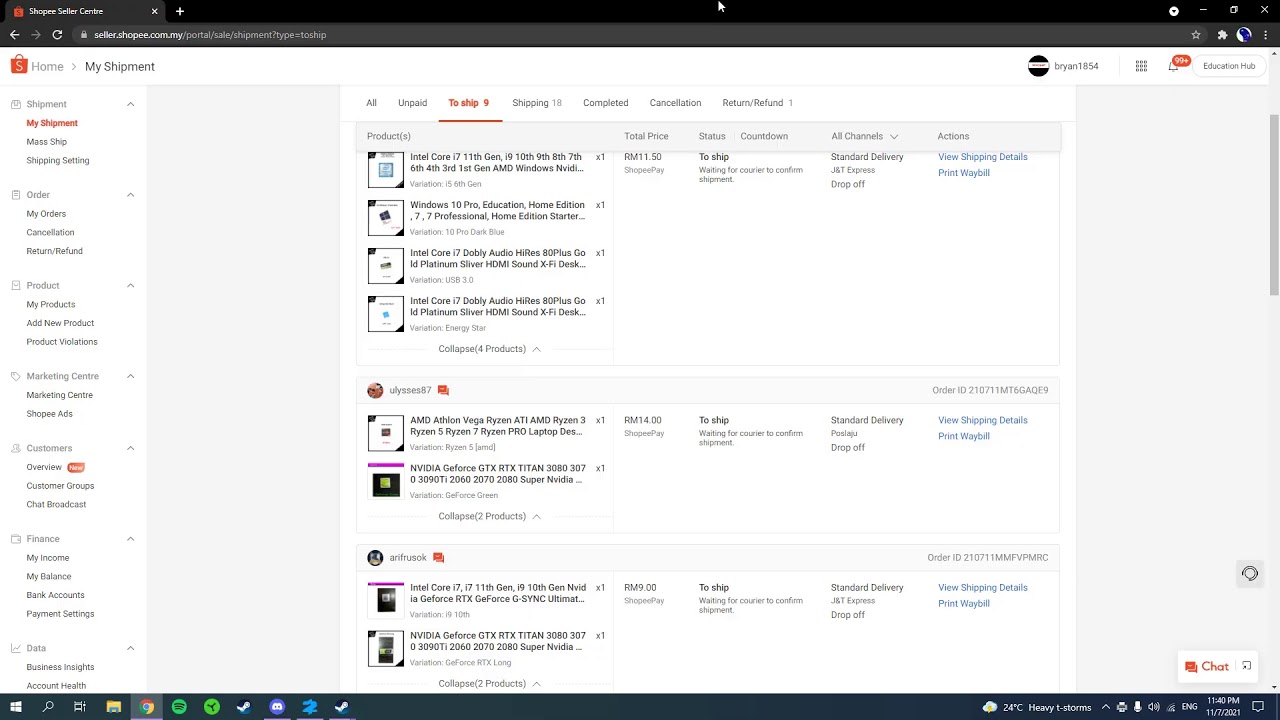Collapse the Marketing Centre sidebar section
Image resolution: width=1280 pixels, height=720 pixels.
point(130,376)
